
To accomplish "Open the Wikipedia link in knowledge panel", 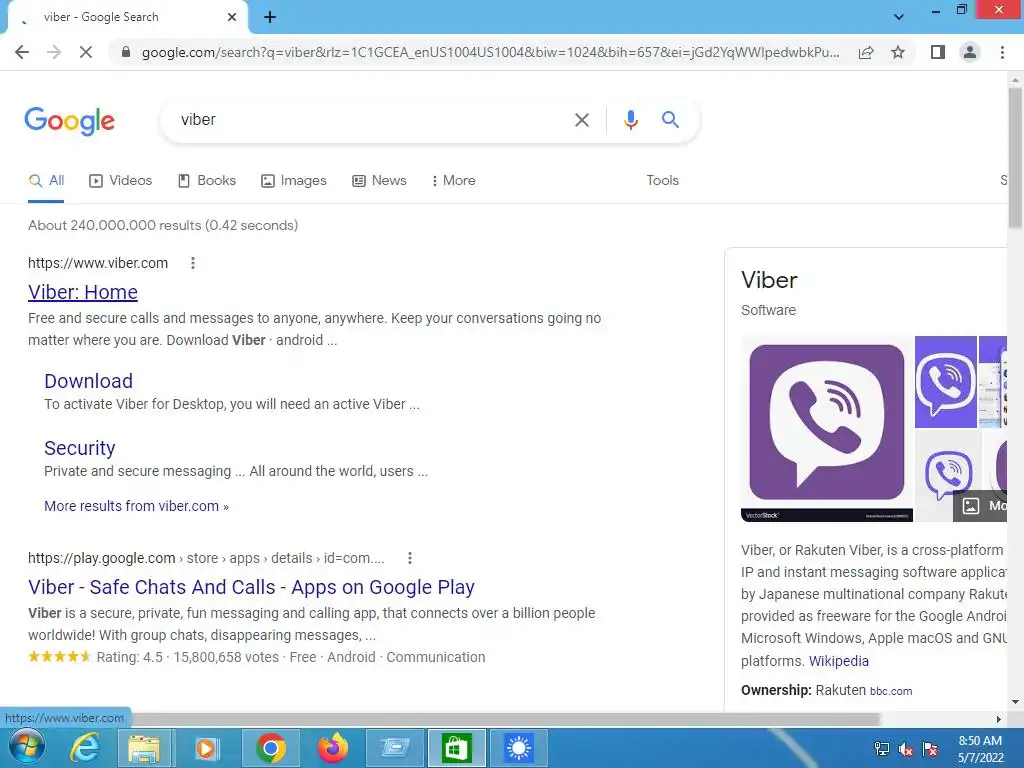I will click(839, 661).
